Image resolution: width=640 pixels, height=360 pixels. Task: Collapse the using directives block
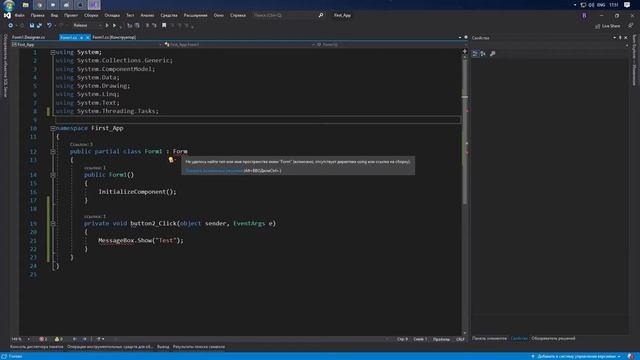click(53, 52)
